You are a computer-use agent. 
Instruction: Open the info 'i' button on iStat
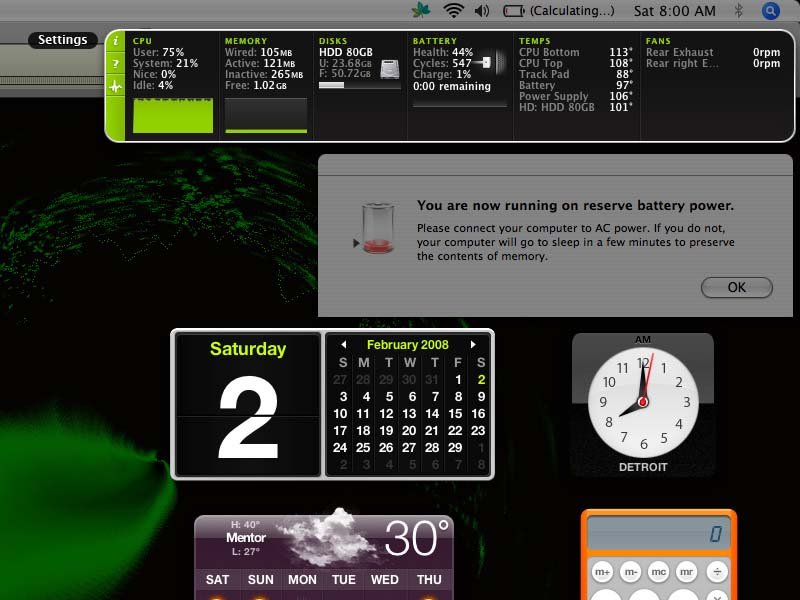(x=116, y=41)
